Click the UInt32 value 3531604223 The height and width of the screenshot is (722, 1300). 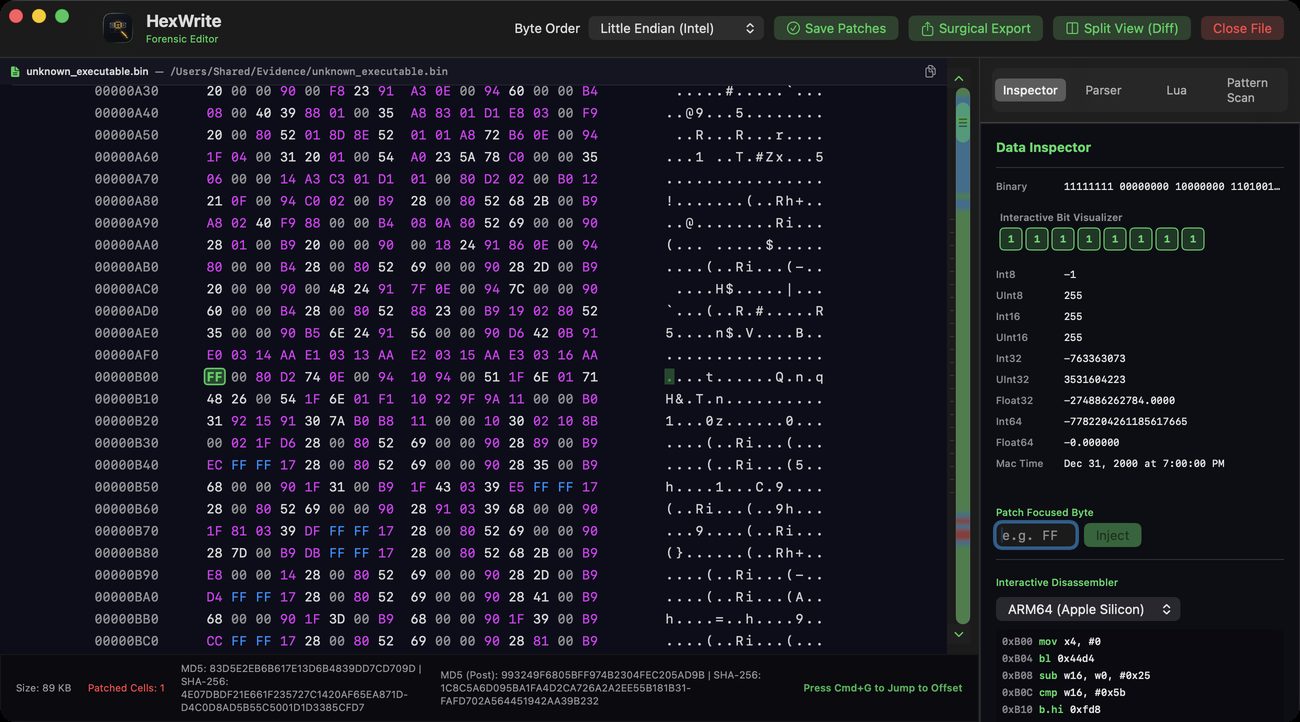coord(1094,379)
